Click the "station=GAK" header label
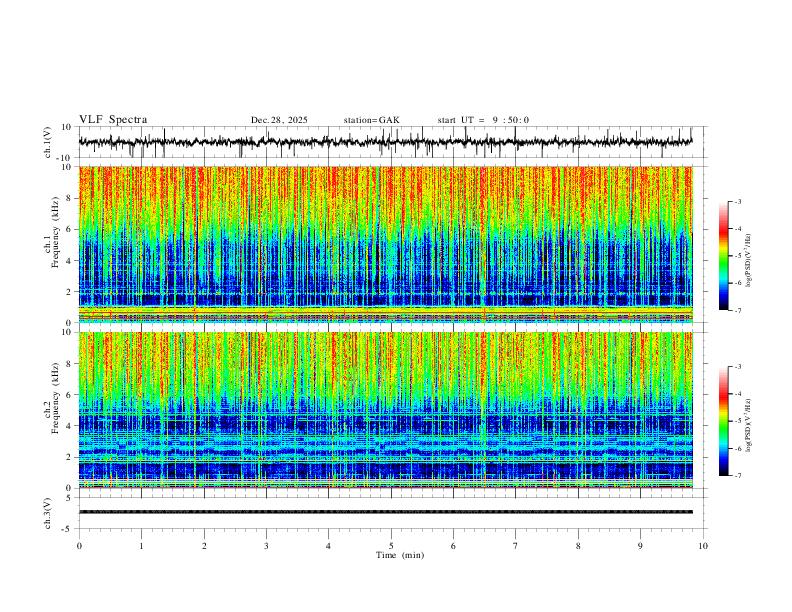Image resolution: width=792 pixels, height=612 pixels. click(371, 120)
